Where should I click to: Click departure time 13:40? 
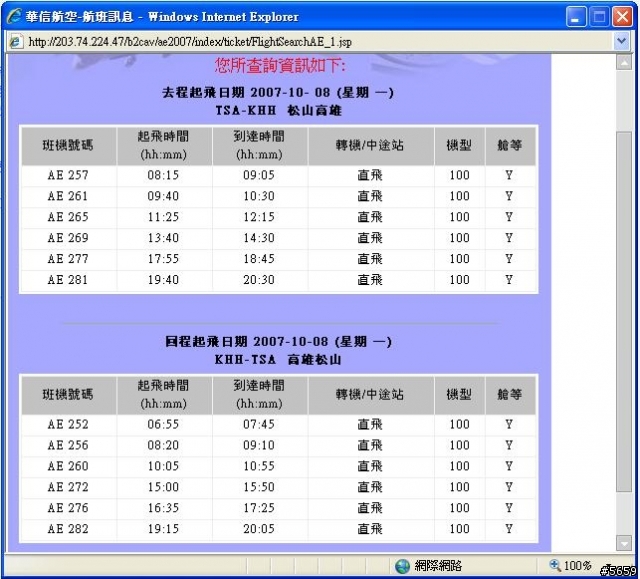click(x=163, y=238)
